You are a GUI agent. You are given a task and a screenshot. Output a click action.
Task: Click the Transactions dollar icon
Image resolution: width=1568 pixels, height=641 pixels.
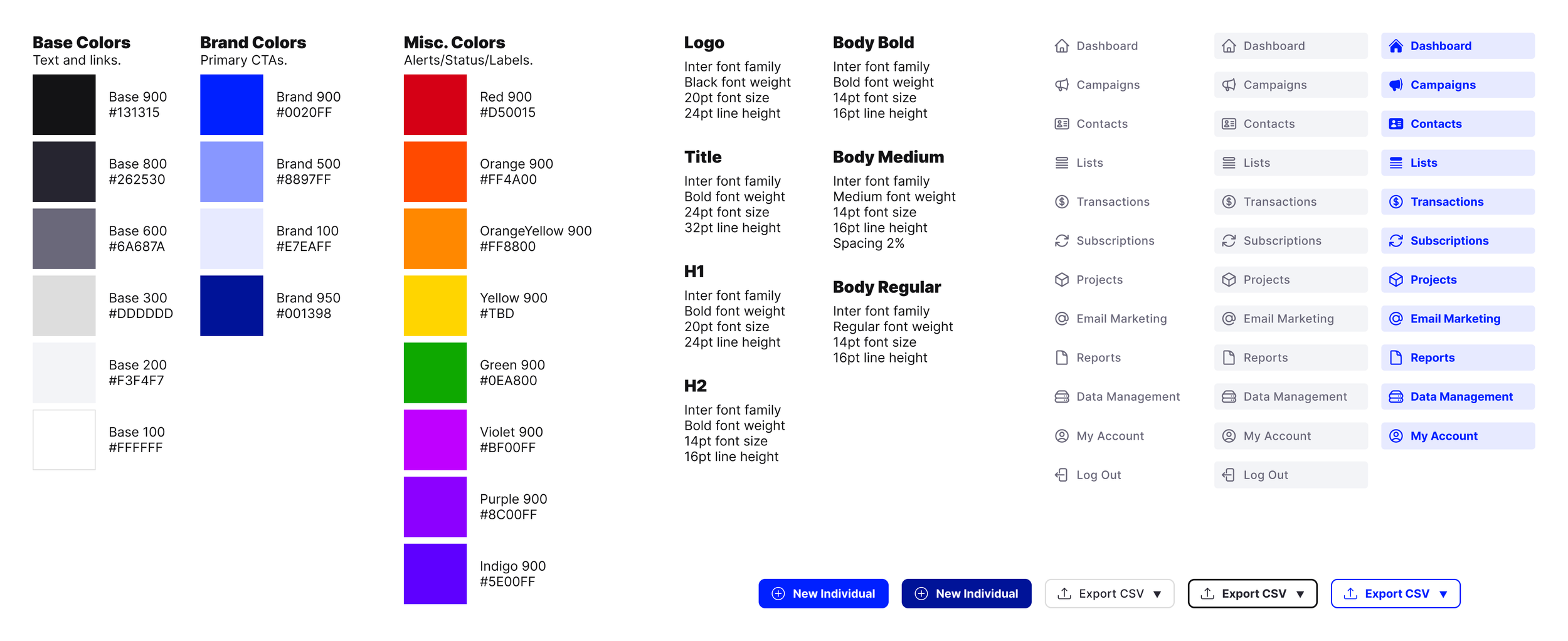point(1061,201)
